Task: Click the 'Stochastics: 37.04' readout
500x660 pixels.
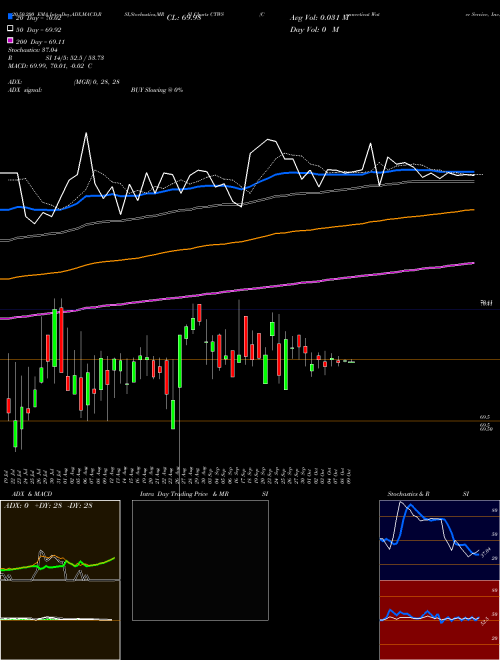Action: pos(32,50)
